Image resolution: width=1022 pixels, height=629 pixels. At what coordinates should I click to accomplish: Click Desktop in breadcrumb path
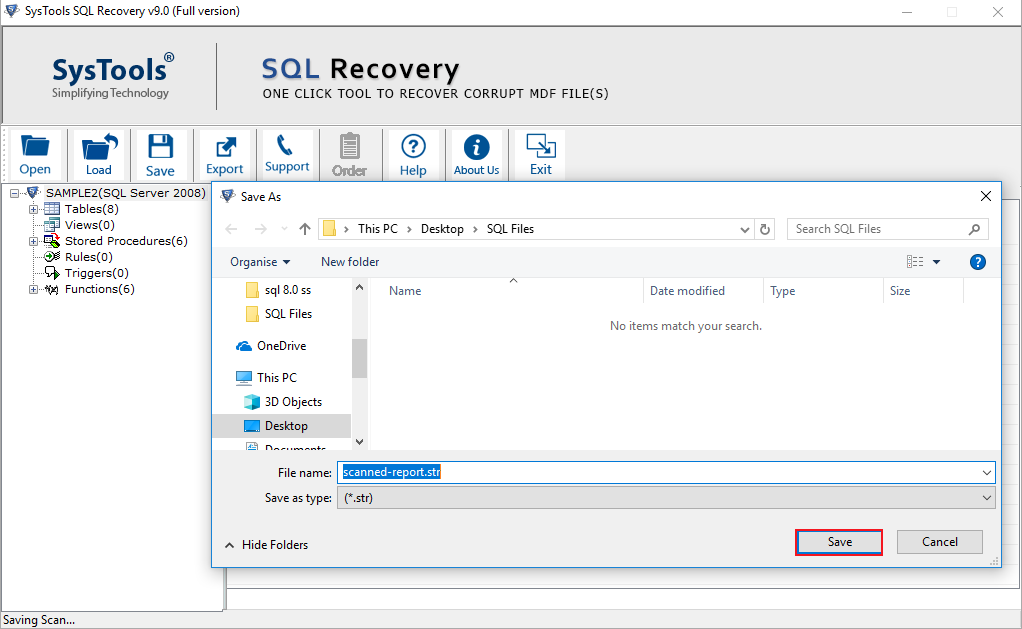[442, 229]
